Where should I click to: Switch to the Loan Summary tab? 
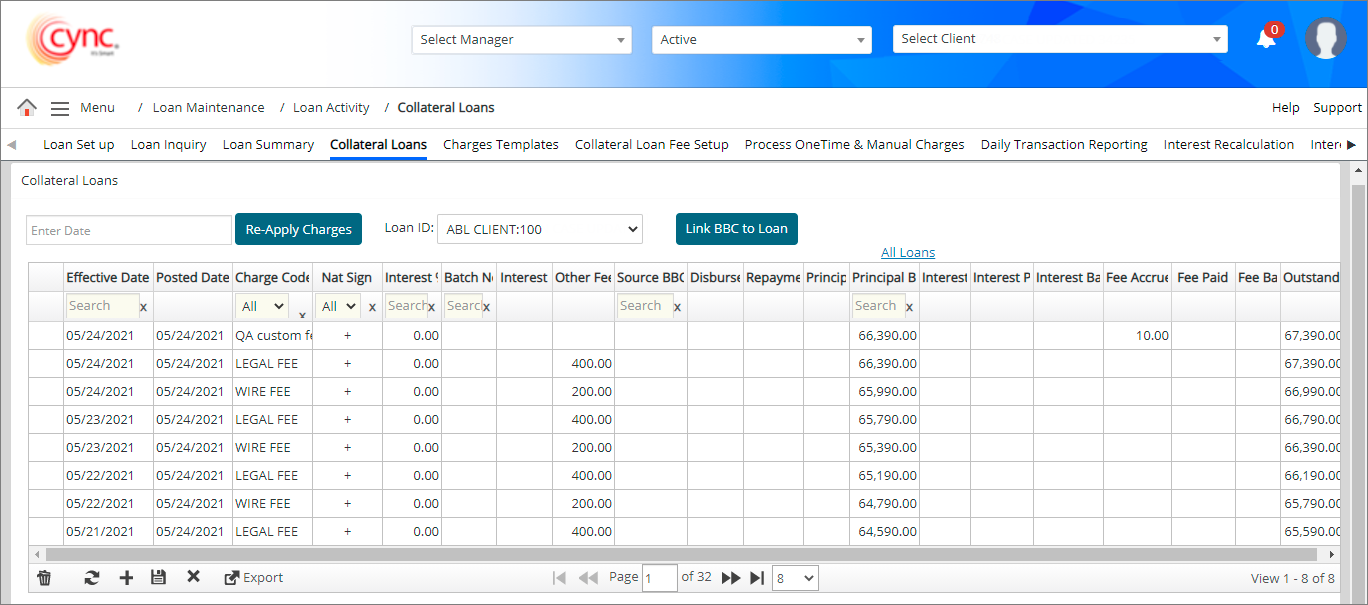(x=268, y=145)
